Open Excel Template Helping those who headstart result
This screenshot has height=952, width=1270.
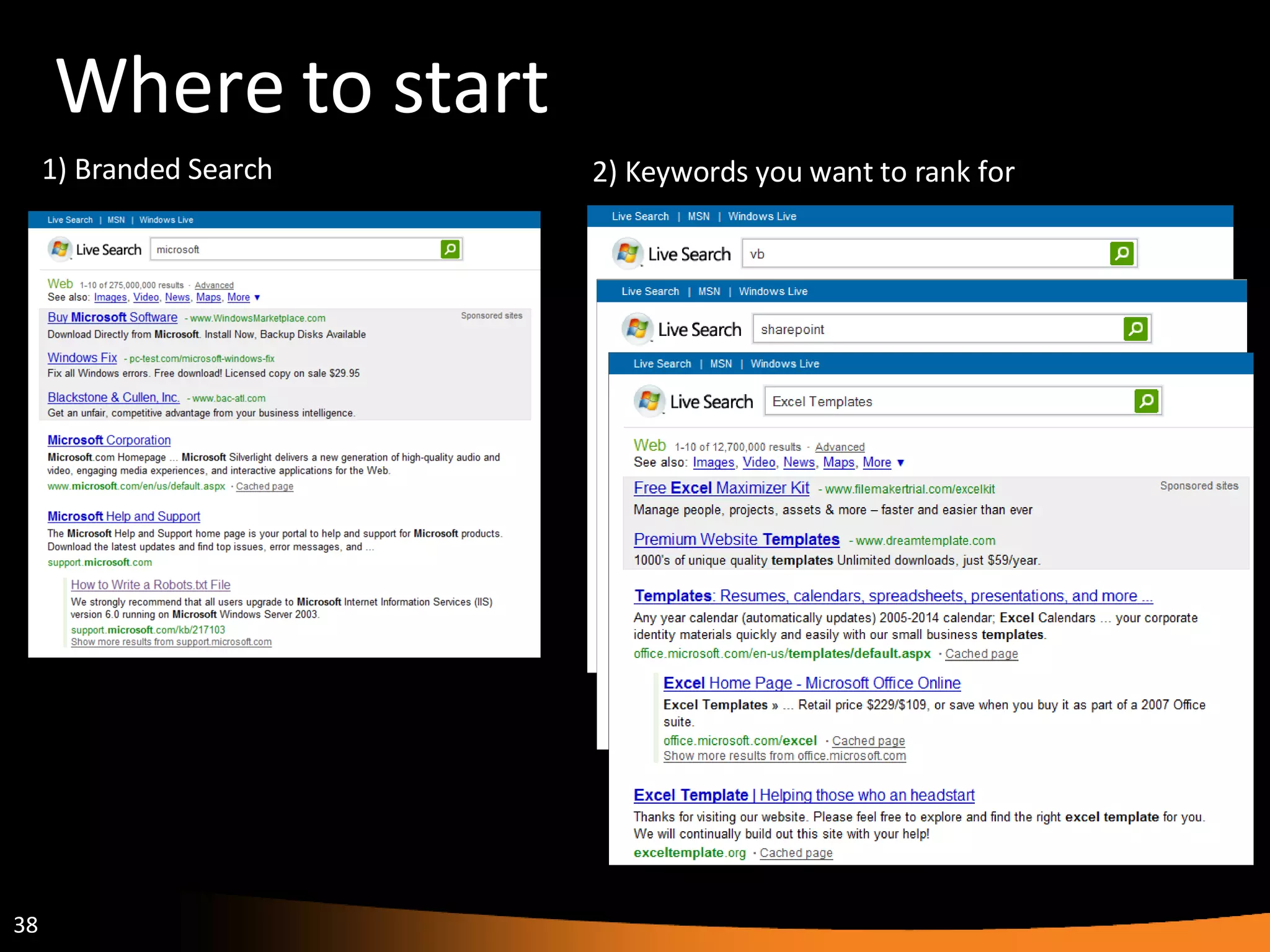804,795
